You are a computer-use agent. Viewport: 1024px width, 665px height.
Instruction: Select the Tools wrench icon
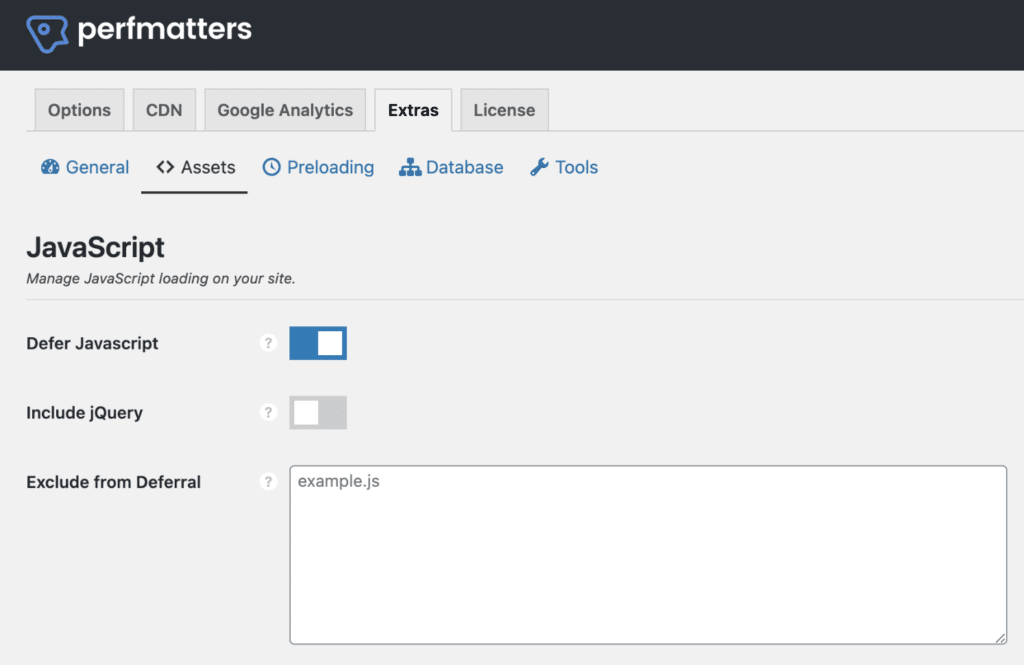(539, 167)
